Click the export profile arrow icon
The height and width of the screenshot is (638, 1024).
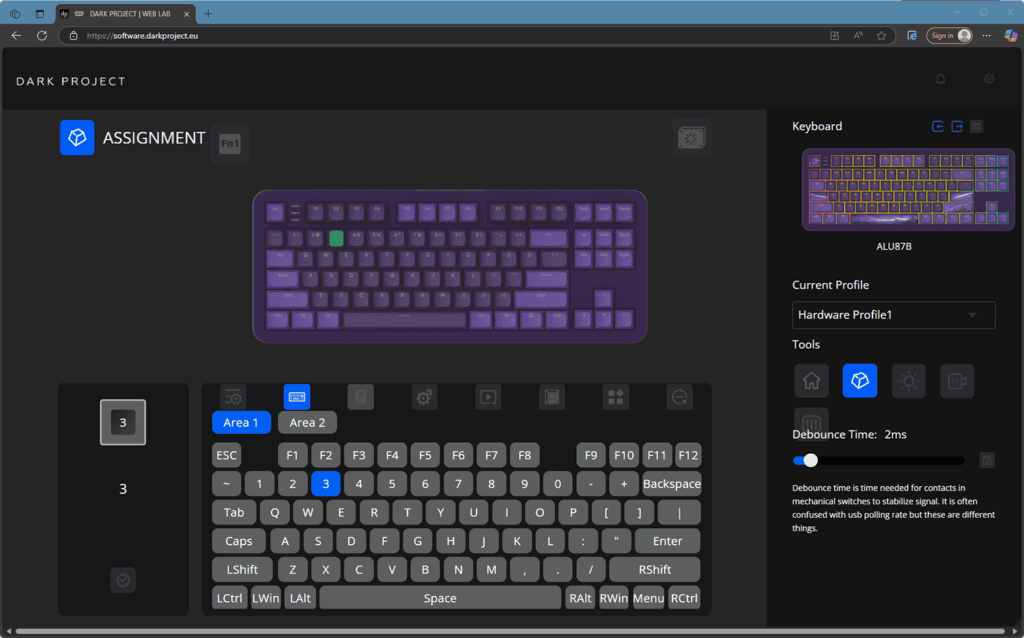tap(957, 127)
